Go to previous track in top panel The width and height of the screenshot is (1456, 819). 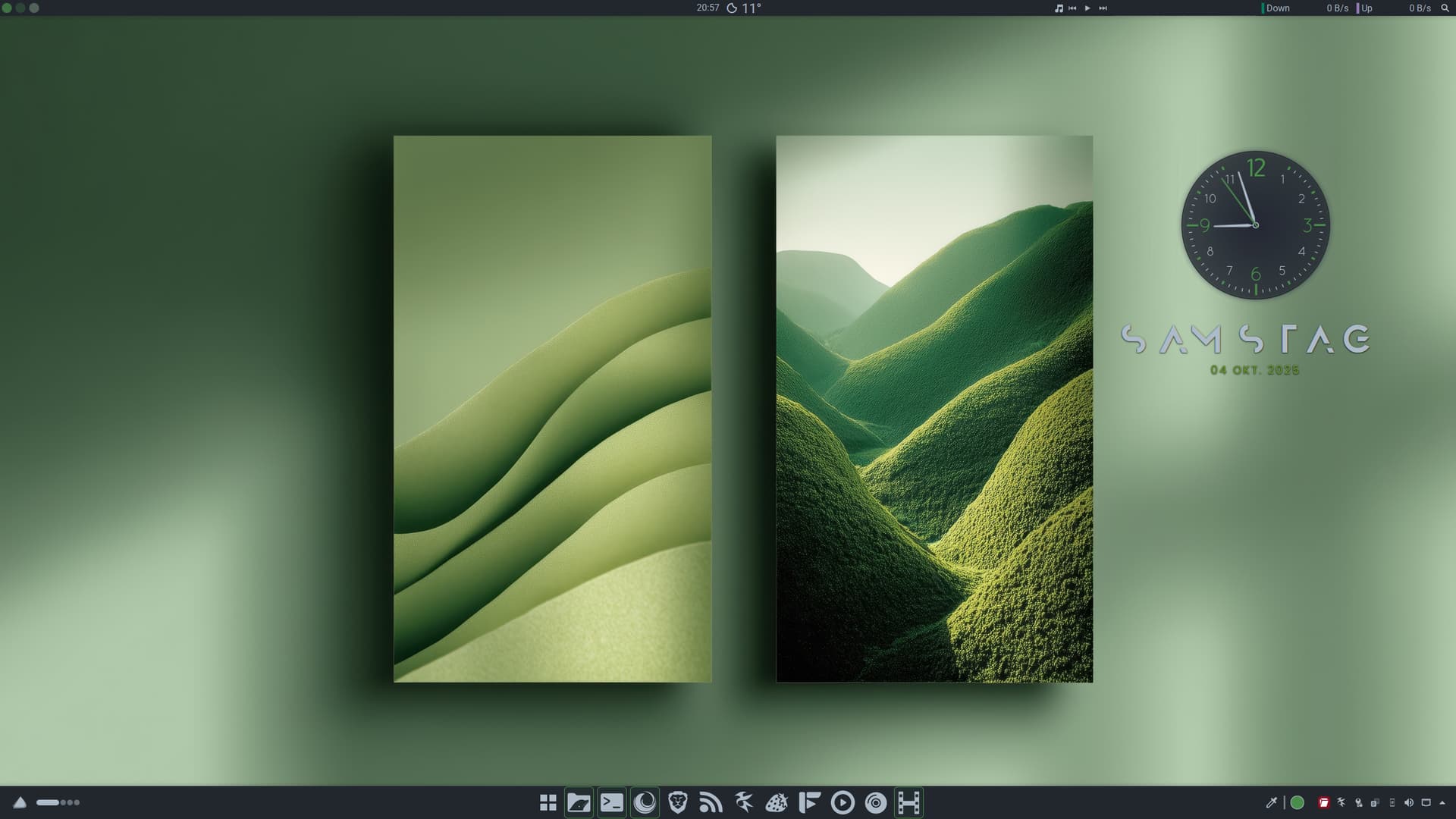pos(1072,8)
